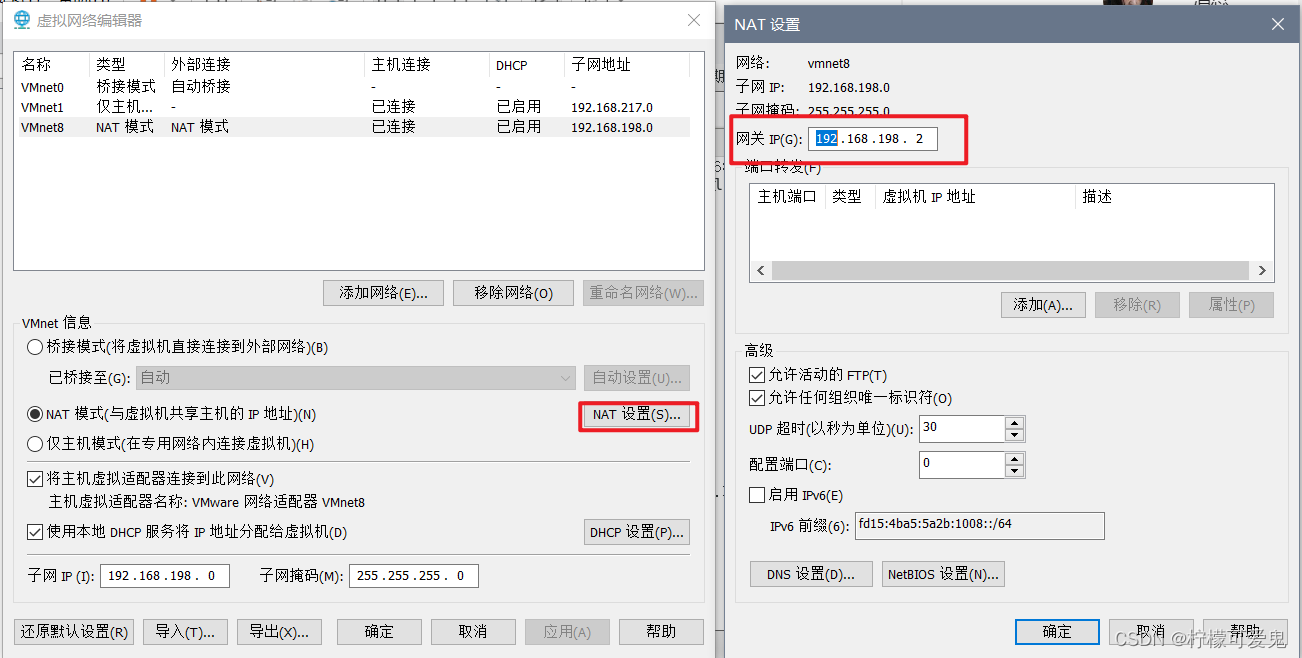Click subnet address 192.168.217.0 cell

612,107
